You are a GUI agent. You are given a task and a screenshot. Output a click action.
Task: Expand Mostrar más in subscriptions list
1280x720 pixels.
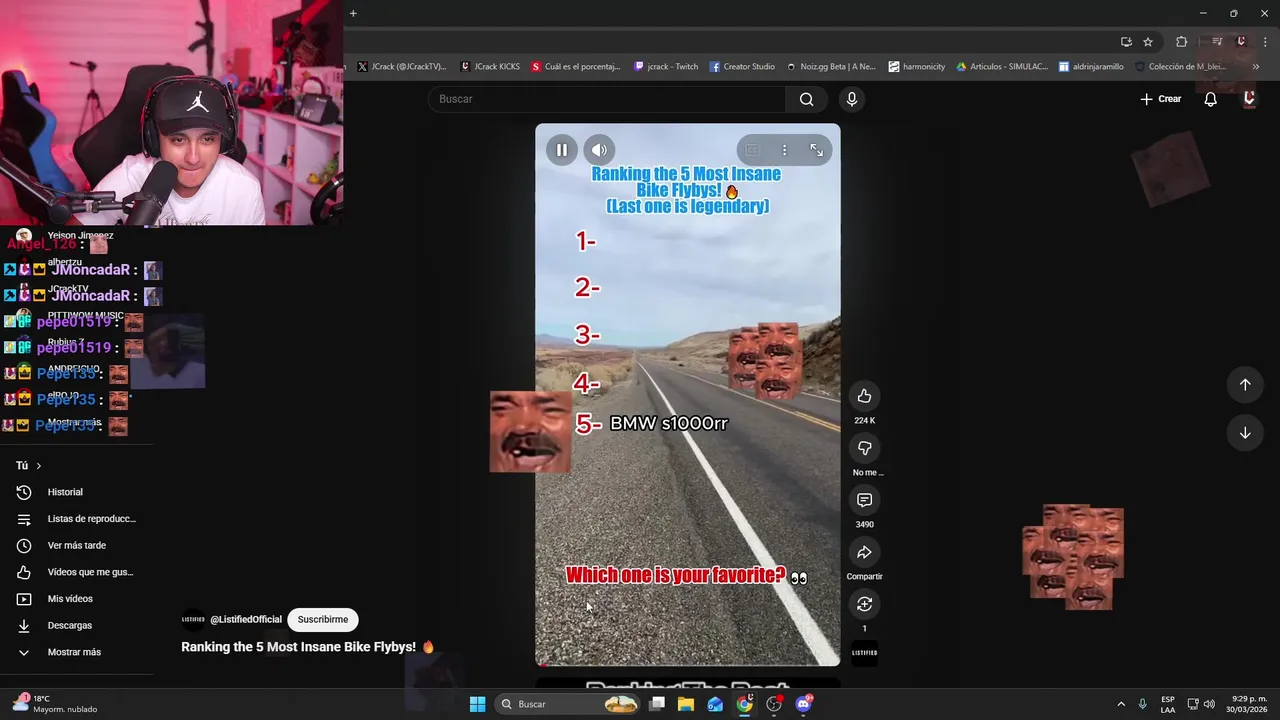click(x=74, y=422)
